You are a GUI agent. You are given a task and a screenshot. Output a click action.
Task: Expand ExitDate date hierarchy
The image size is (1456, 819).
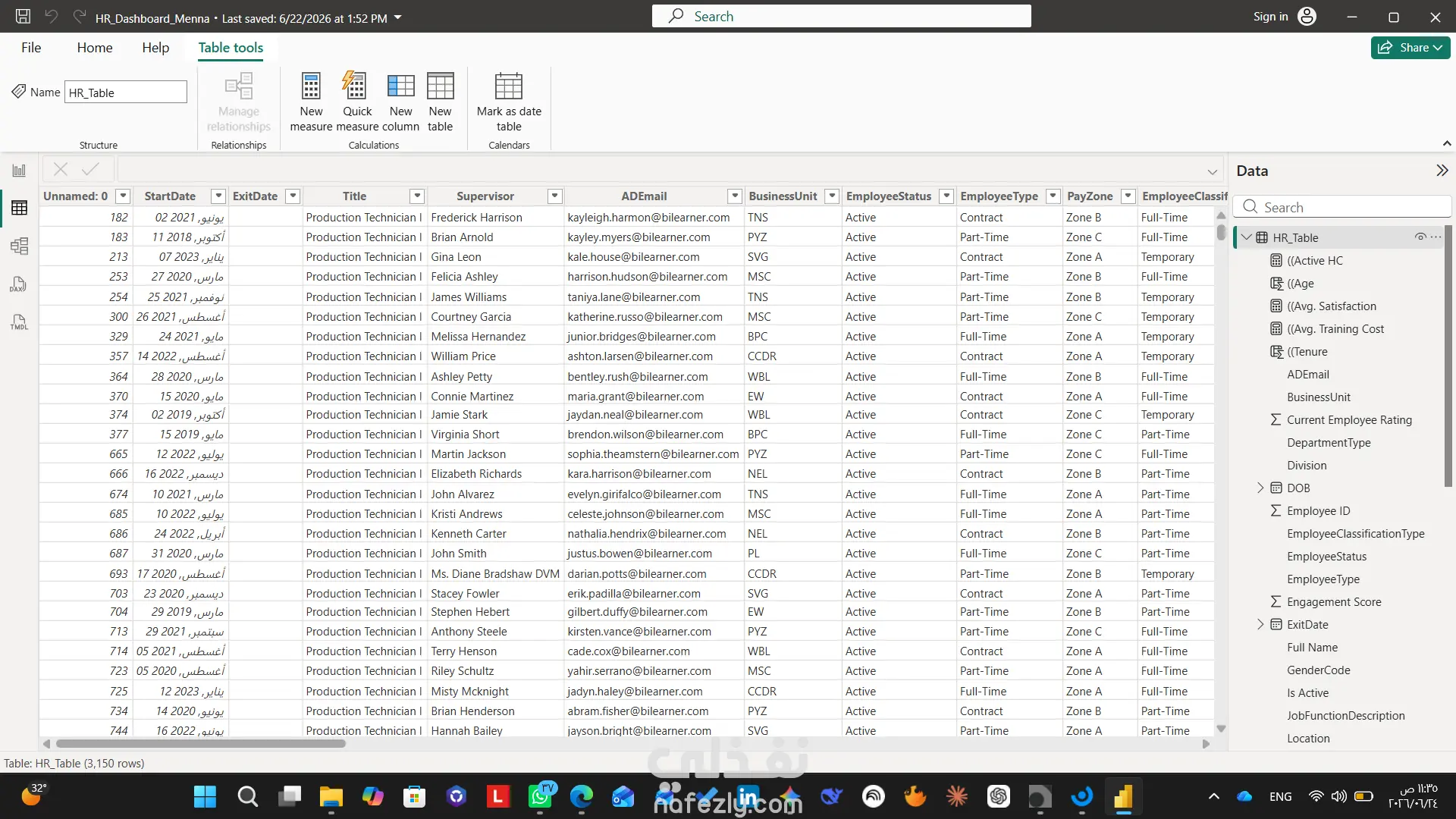tap(1260, 624)
